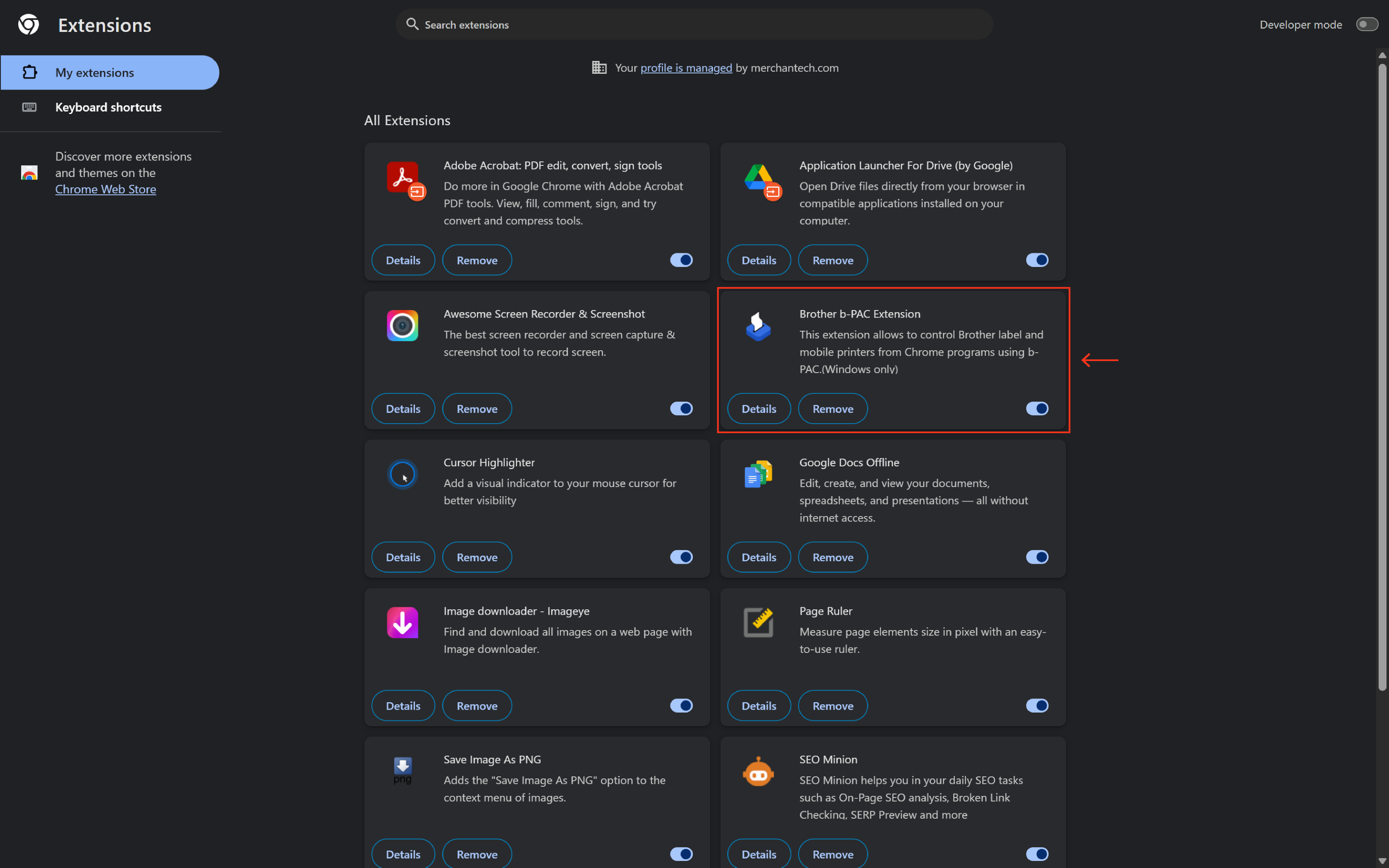The height and width of the screenshot is (868, 1389).
Task: Click the Google Drive launcher icon
Action: pyautogui.click(x=761, y=179)
